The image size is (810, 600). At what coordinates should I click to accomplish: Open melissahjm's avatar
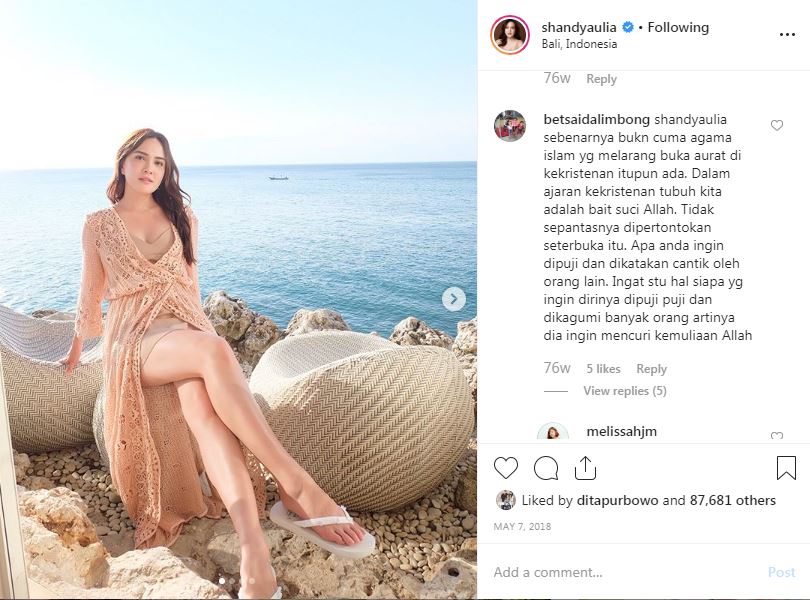point(553,434)
